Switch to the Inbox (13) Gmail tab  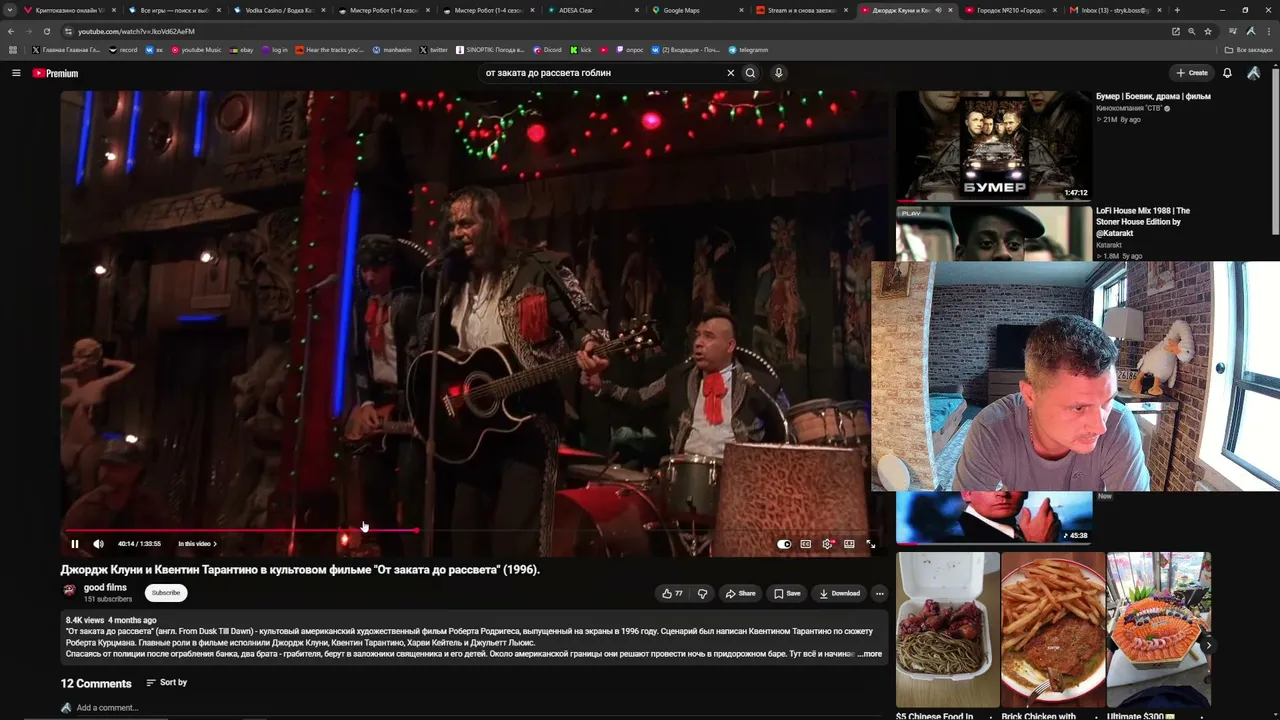[1117, 10]
